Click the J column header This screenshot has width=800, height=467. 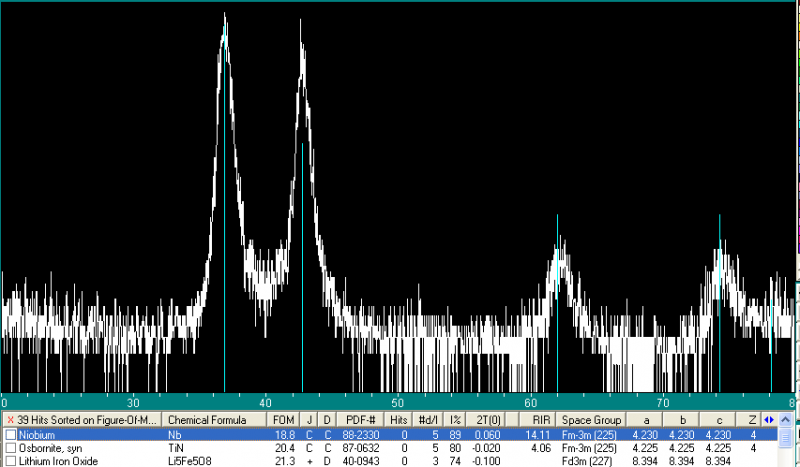click(x=309, y=420)
